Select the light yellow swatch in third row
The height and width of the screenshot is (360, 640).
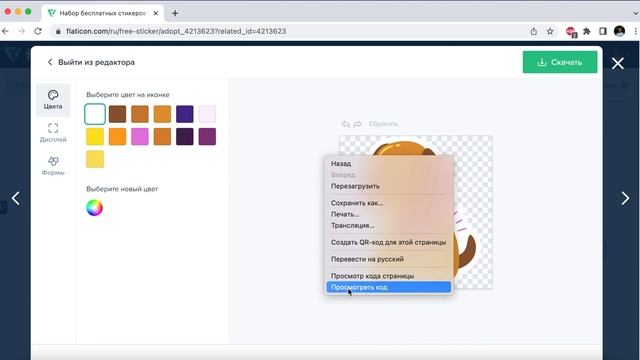point(95,159)
